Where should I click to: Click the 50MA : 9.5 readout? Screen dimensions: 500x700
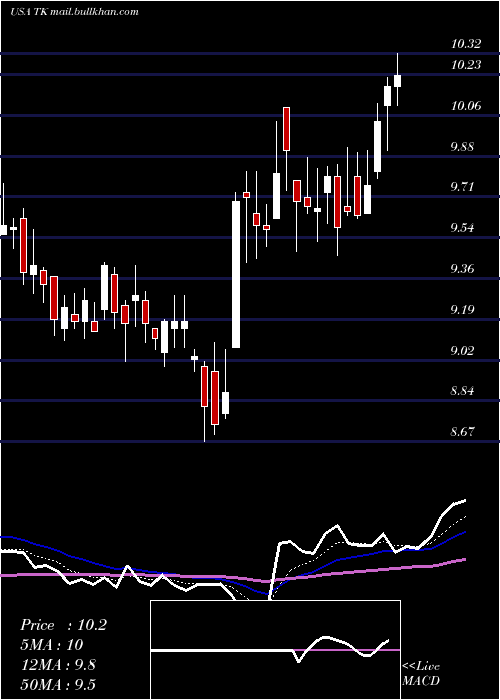point(58,684)
